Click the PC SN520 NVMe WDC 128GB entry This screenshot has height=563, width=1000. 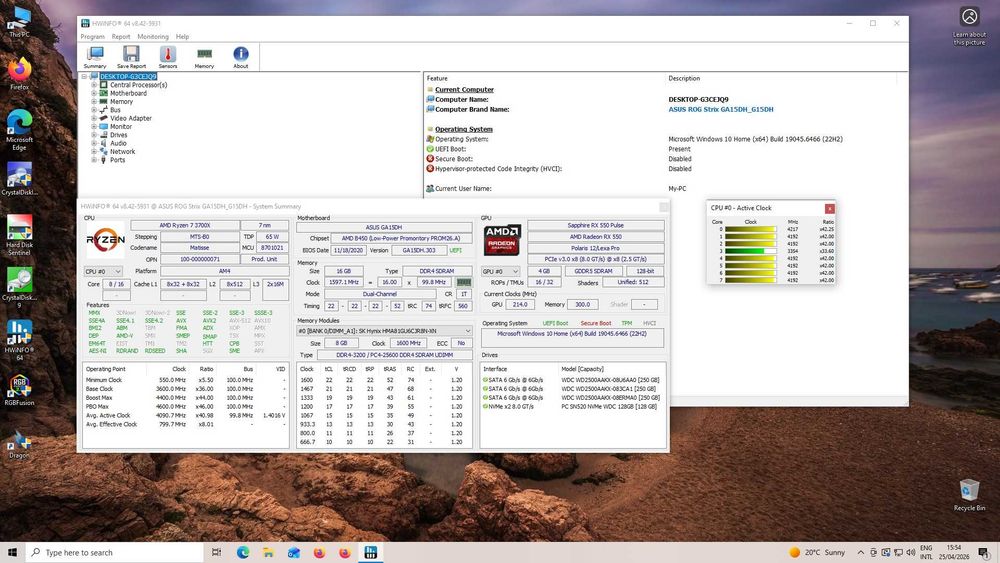coord(609,406)
